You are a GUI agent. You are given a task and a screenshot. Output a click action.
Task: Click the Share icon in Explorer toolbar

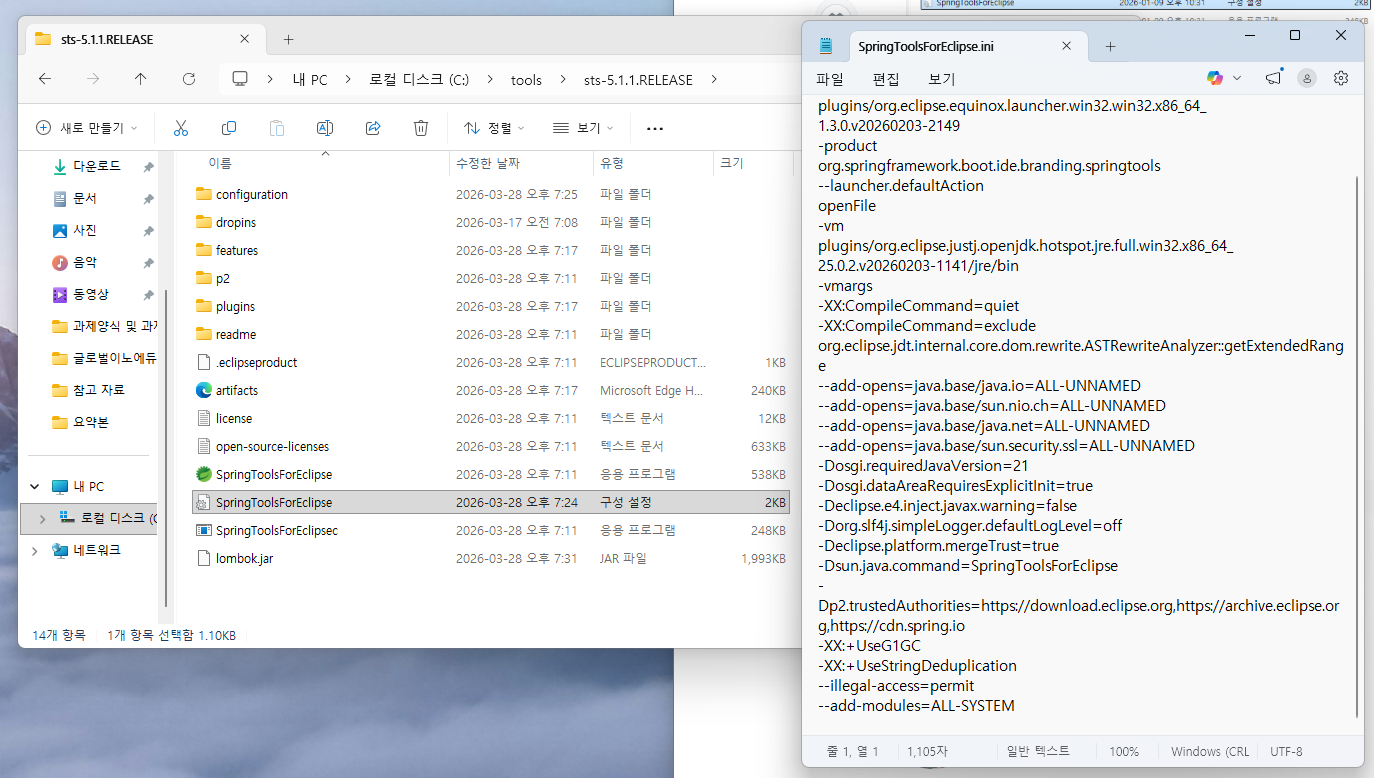click(x=373, y=128)
